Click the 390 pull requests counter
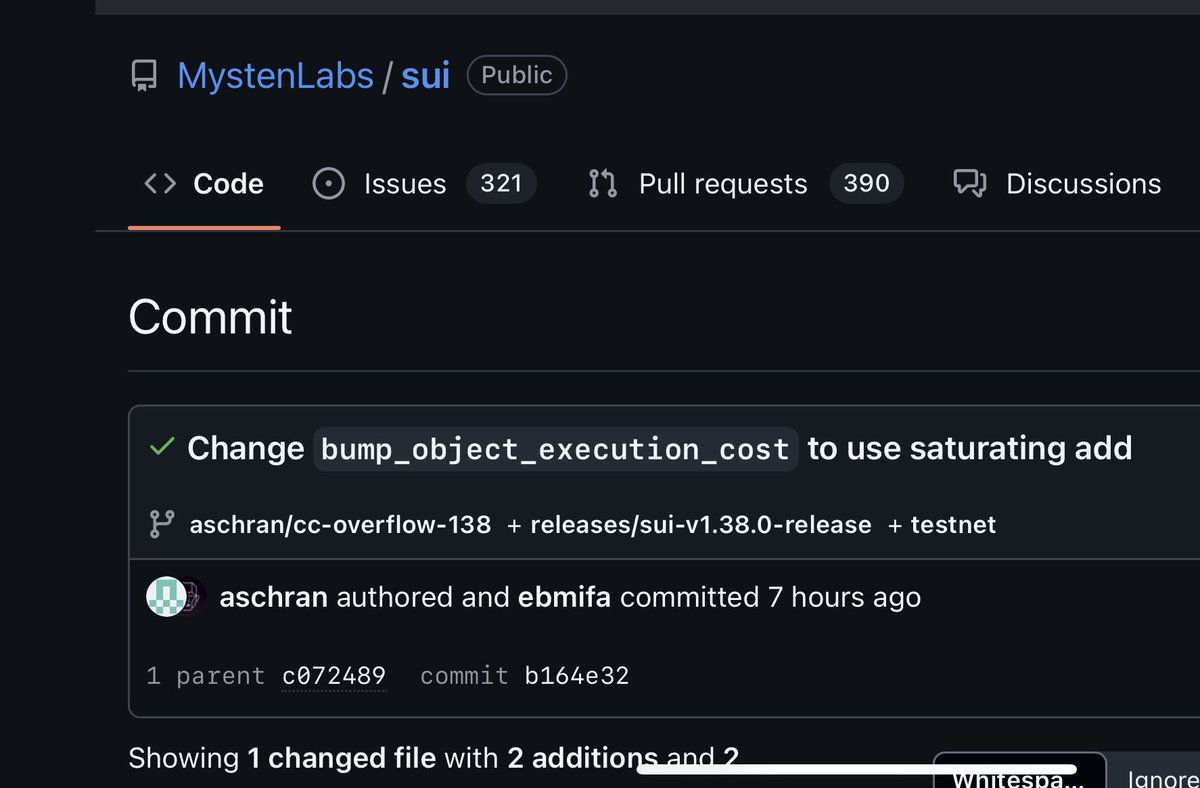Screen dimensions: 1200x788 866,184
